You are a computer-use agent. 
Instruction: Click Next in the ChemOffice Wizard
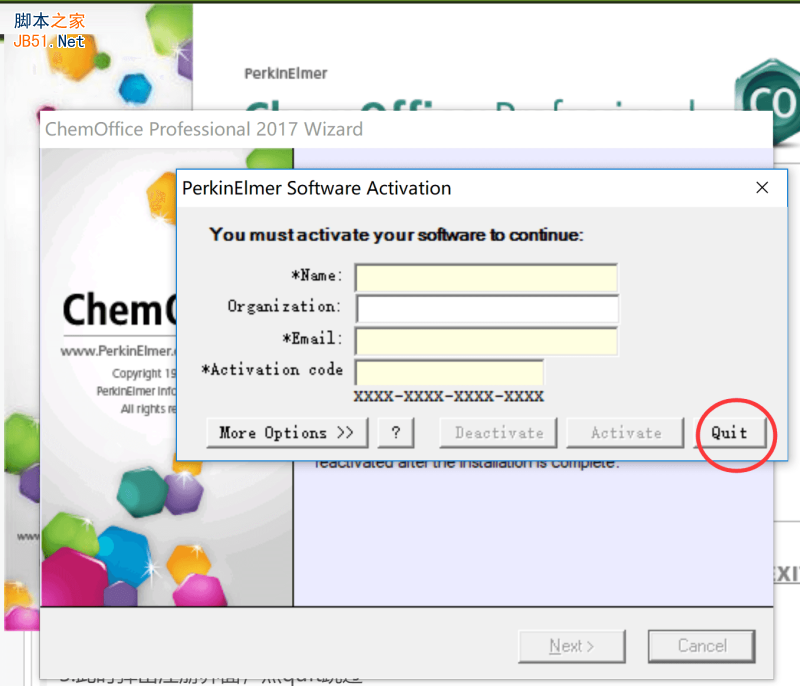coord(572,646)
